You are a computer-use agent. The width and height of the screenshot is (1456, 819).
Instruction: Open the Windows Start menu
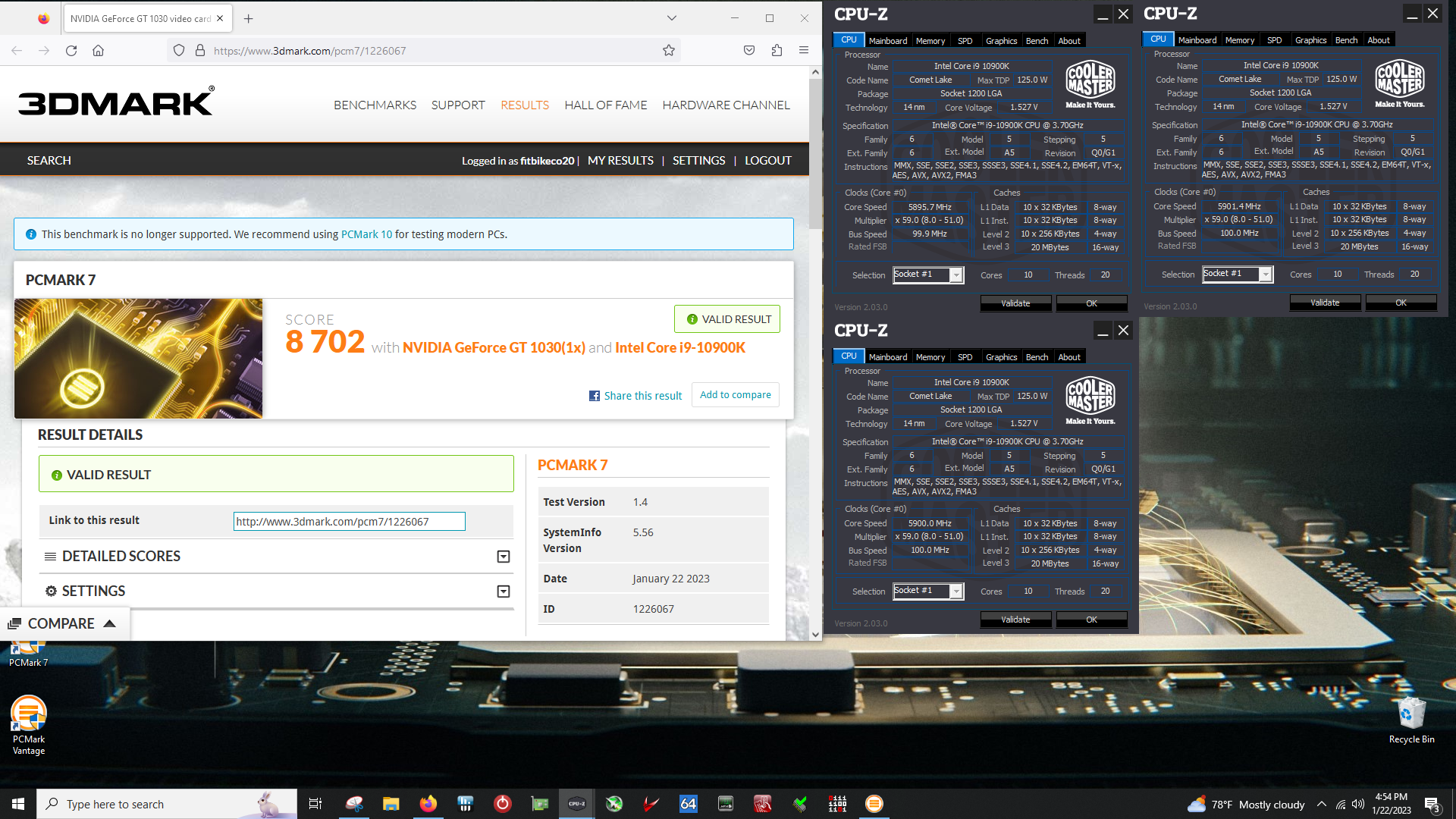[x=18, y=804]
